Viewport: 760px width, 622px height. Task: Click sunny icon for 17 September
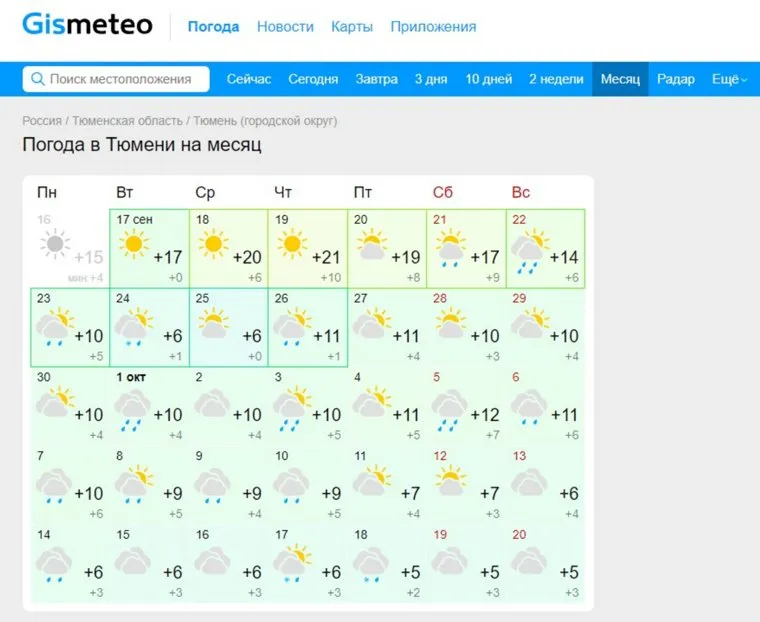click(x=132, y=243)
